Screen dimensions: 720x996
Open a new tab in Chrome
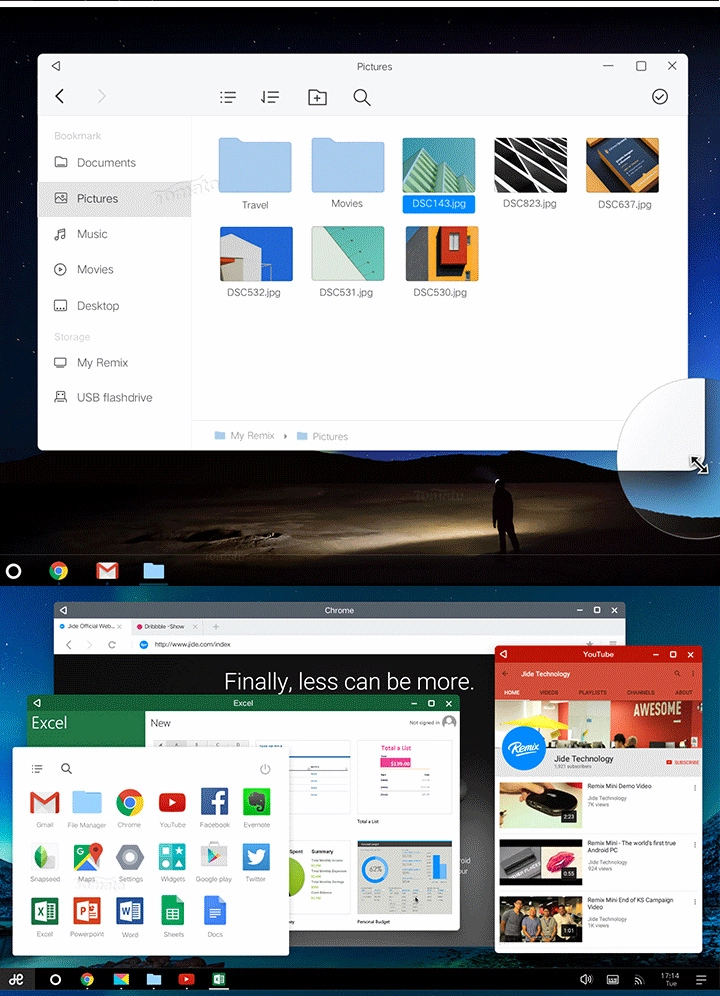pyautogui.click(x=215, y=626)
